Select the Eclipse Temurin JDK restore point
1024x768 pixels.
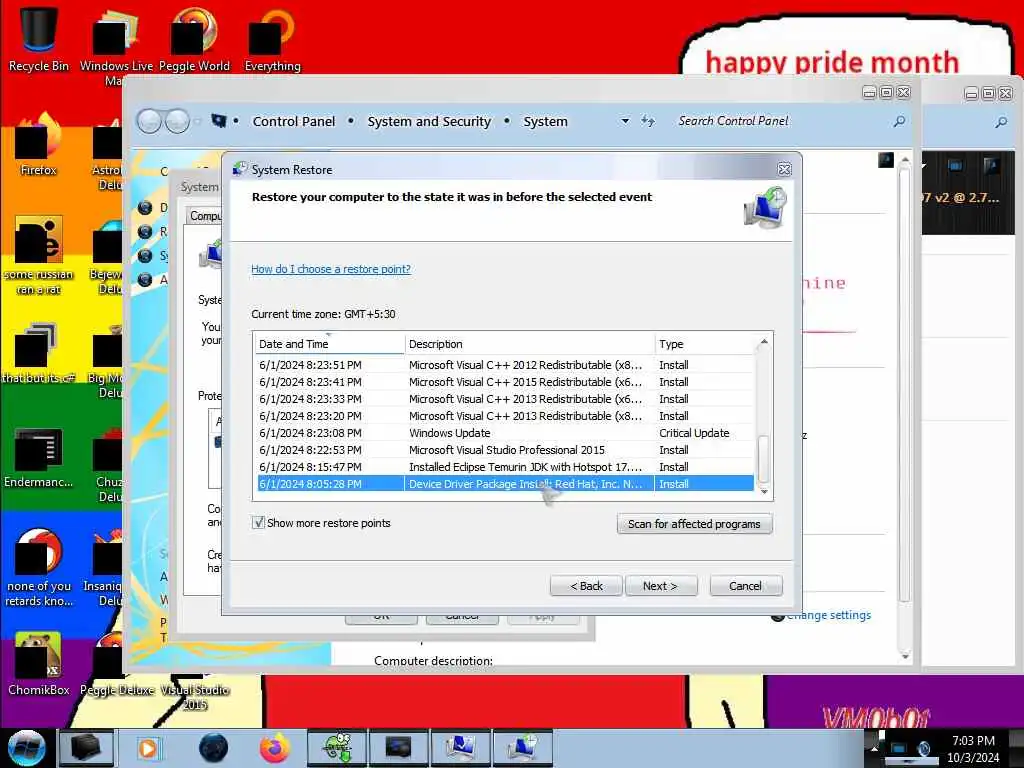point(504,467)
